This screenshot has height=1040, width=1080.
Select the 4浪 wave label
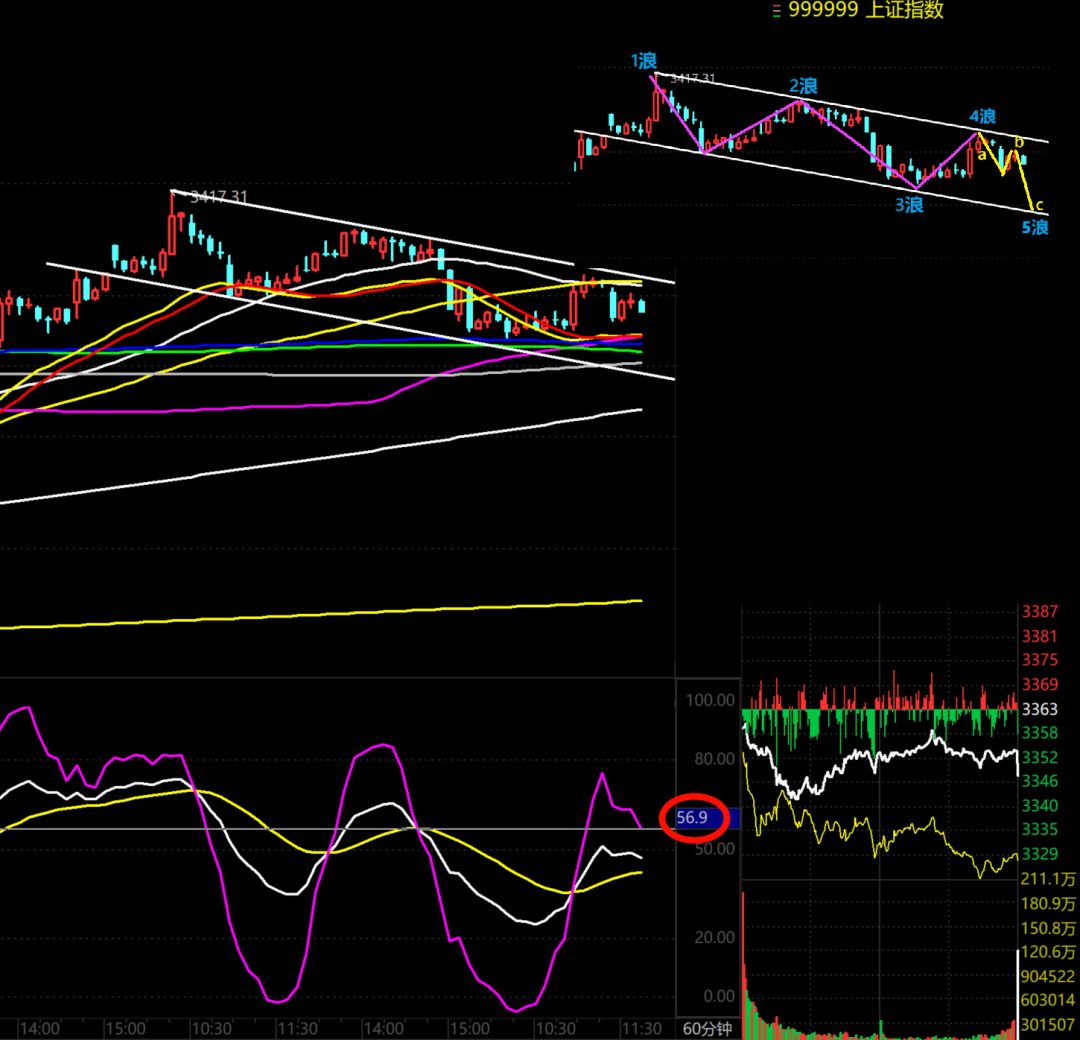pos(983,116)
